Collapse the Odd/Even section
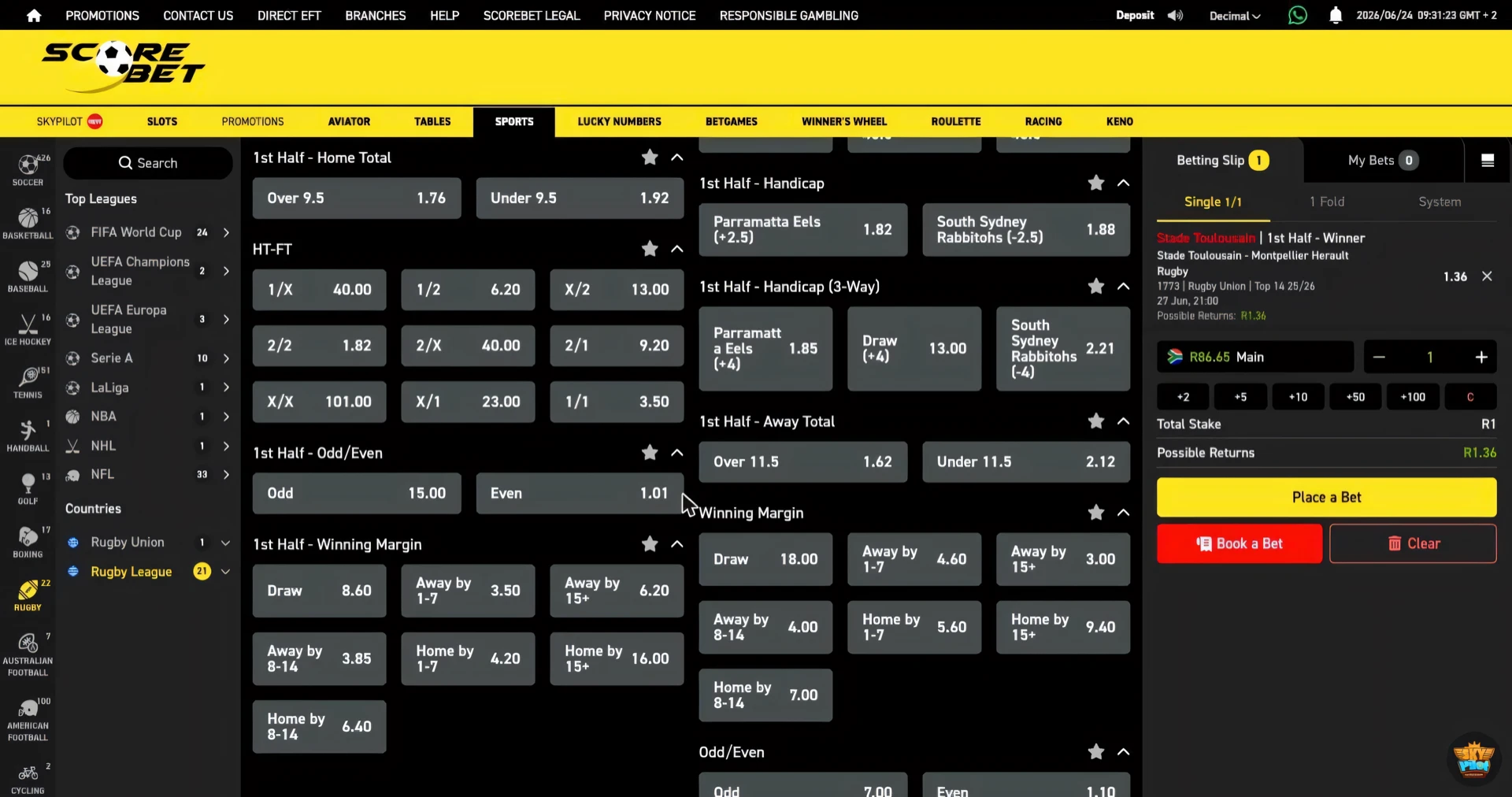The height and width of the screenshot is (797, 1512). (1124, 752)
